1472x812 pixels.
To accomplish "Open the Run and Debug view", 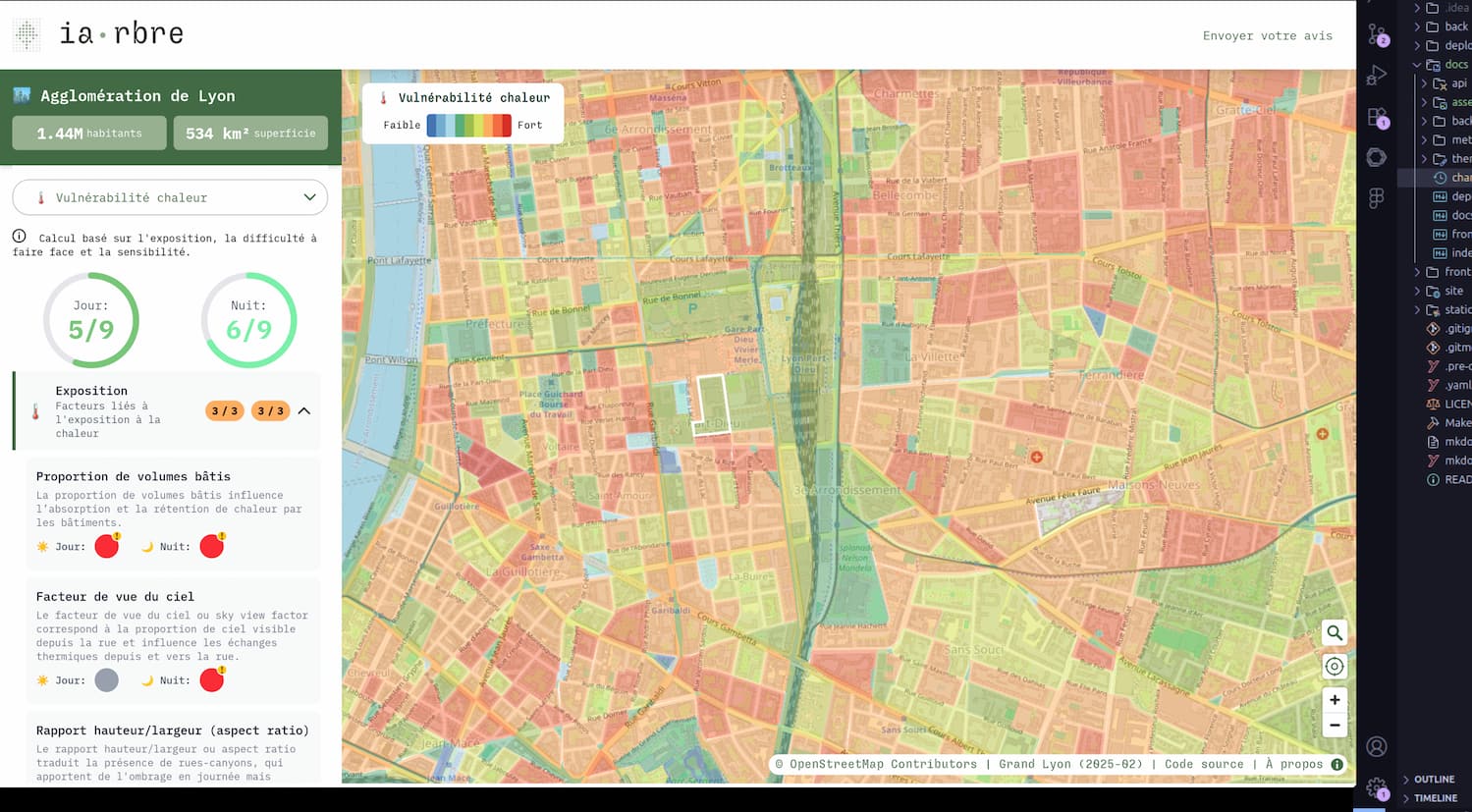I will coord(1377,76).
